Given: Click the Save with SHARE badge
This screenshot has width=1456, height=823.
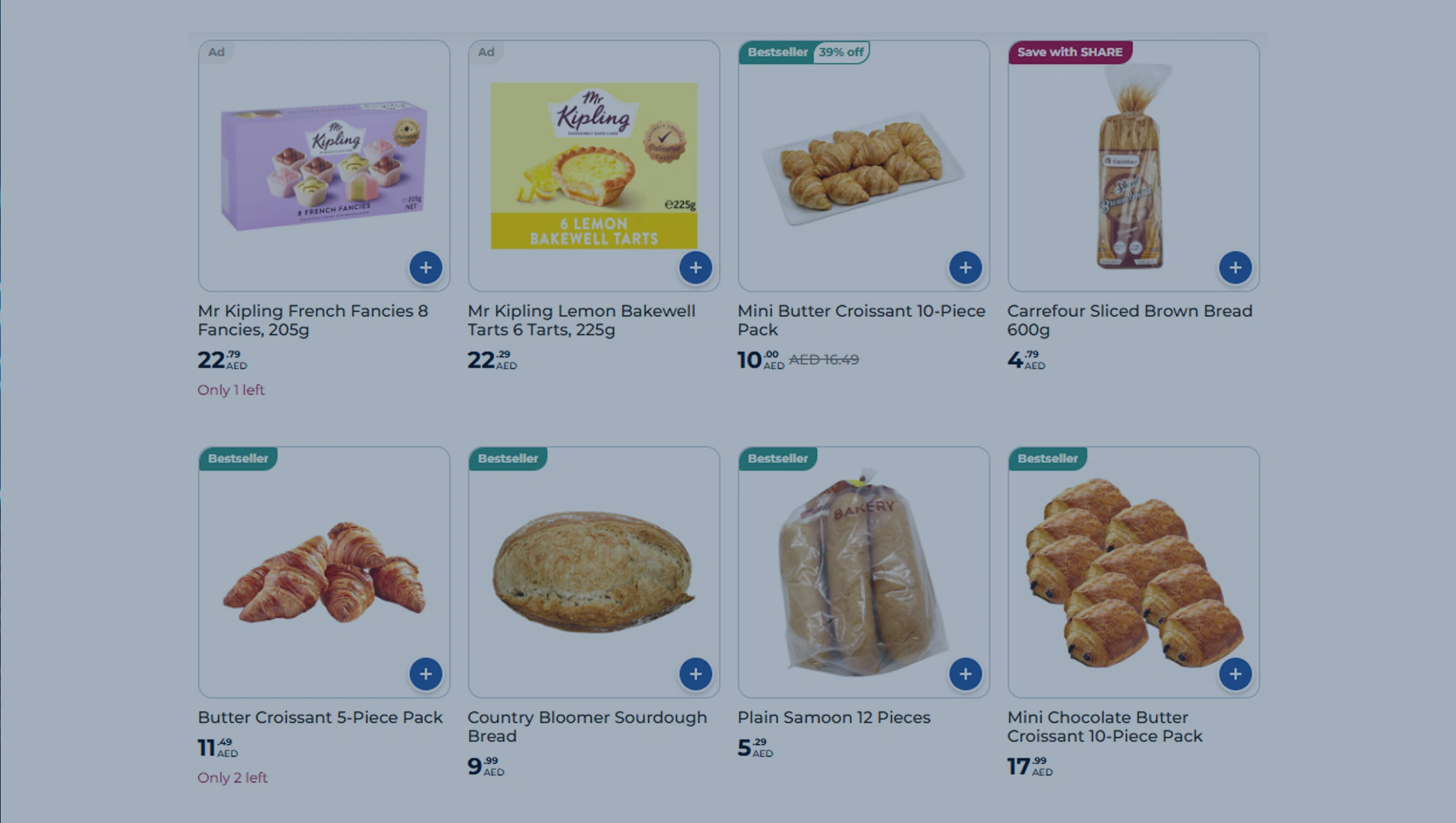Looking at the screenshot, I should click(x=1070, y=52).
